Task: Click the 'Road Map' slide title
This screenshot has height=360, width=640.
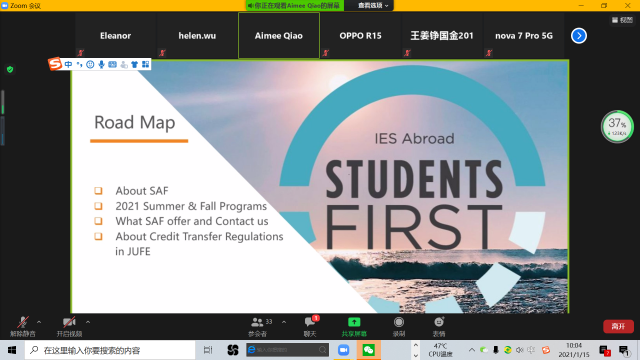Action: tap(135, 122)
